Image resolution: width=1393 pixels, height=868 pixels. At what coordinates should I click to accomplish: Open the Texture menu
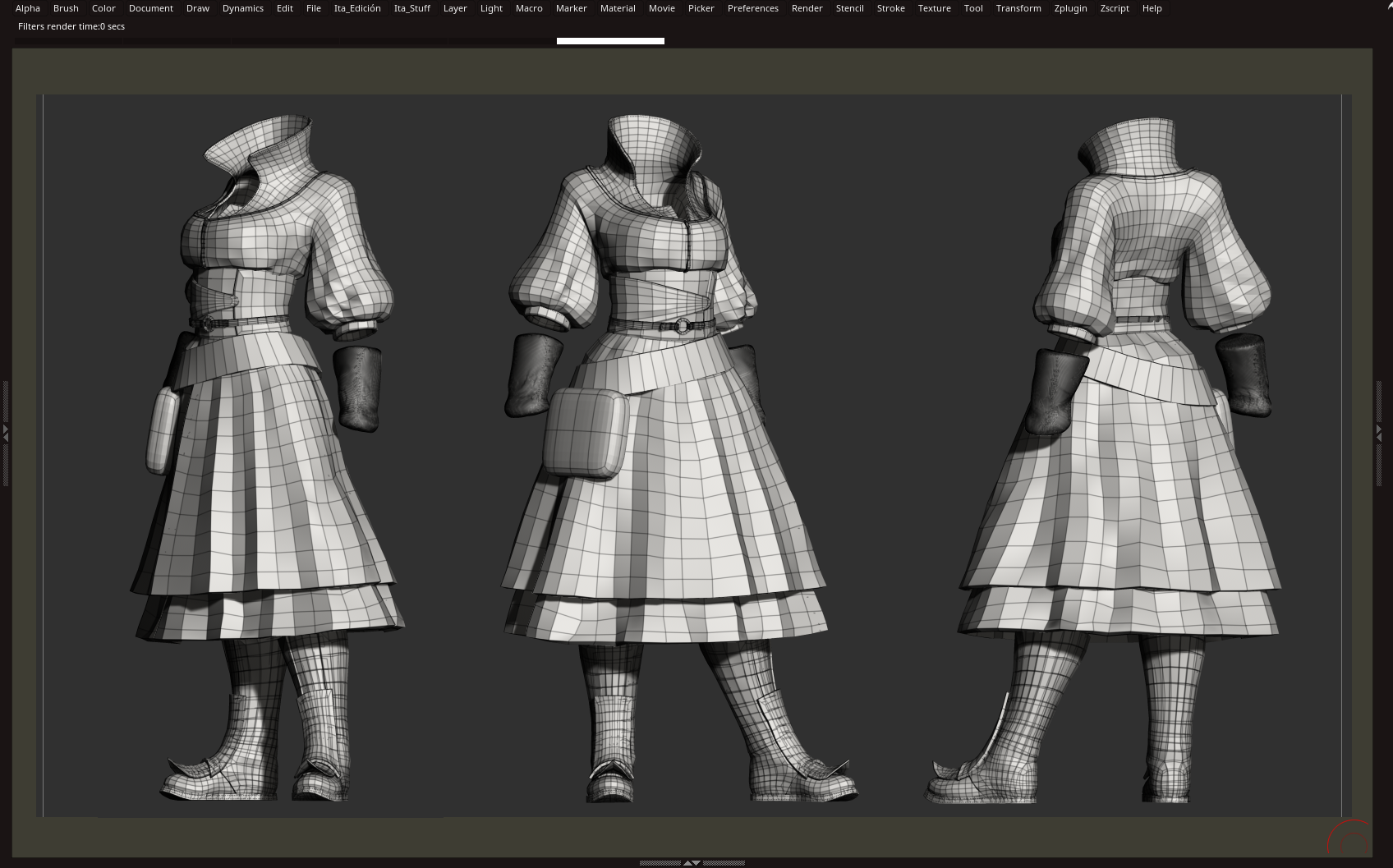(935, 8)
